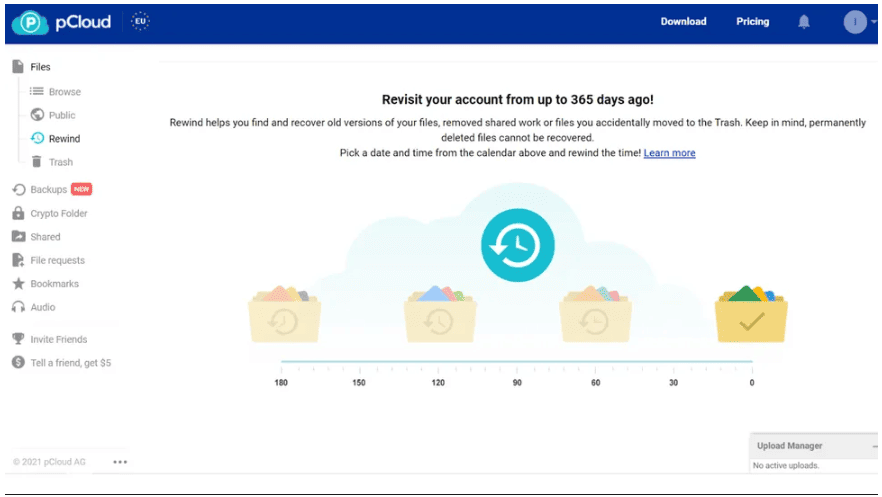
Task: Click the 90 mark on timeline
Action: point(517,382)
